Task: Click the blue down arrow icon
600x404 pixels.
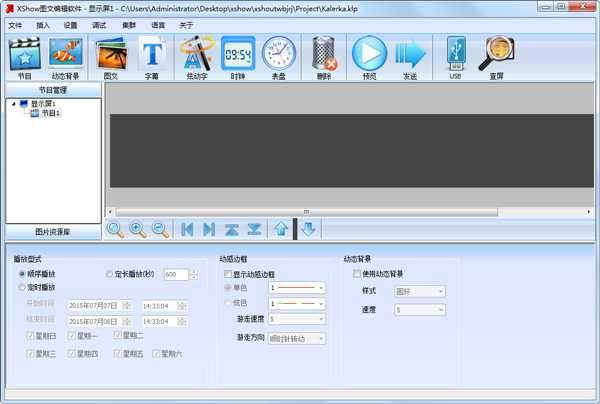Action: (x=308, y=229)
